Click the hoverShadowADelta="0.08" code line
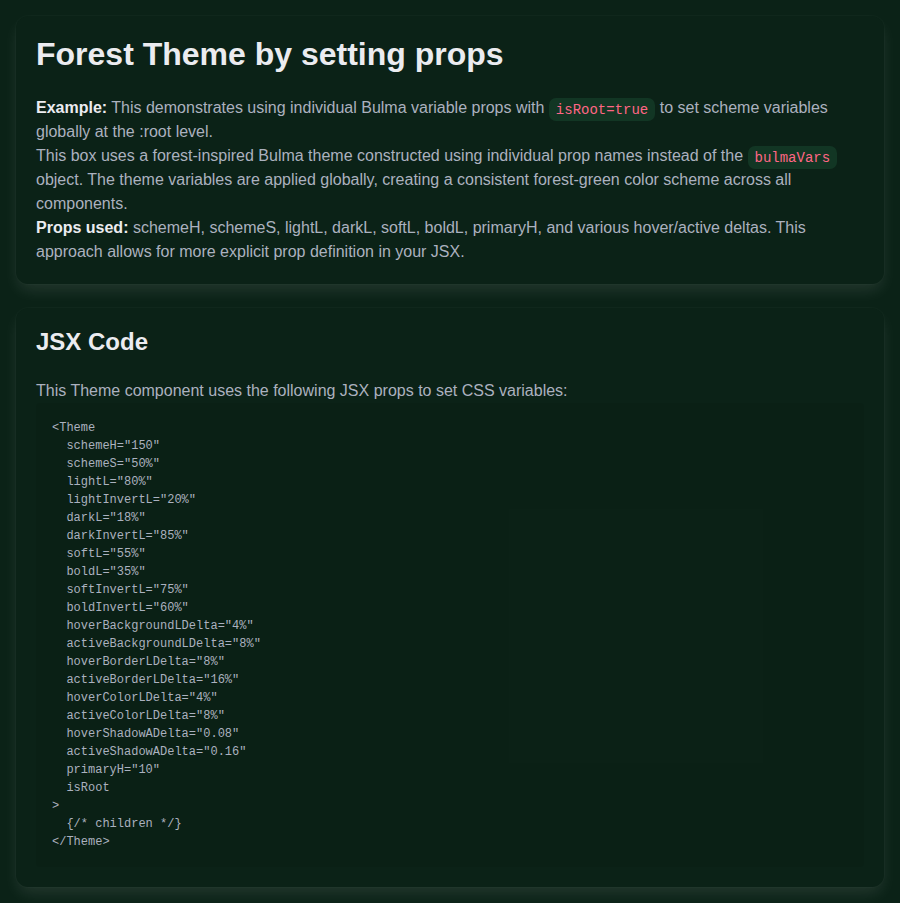Viewport: 900px width, 903px height. [x=153, y=733]
